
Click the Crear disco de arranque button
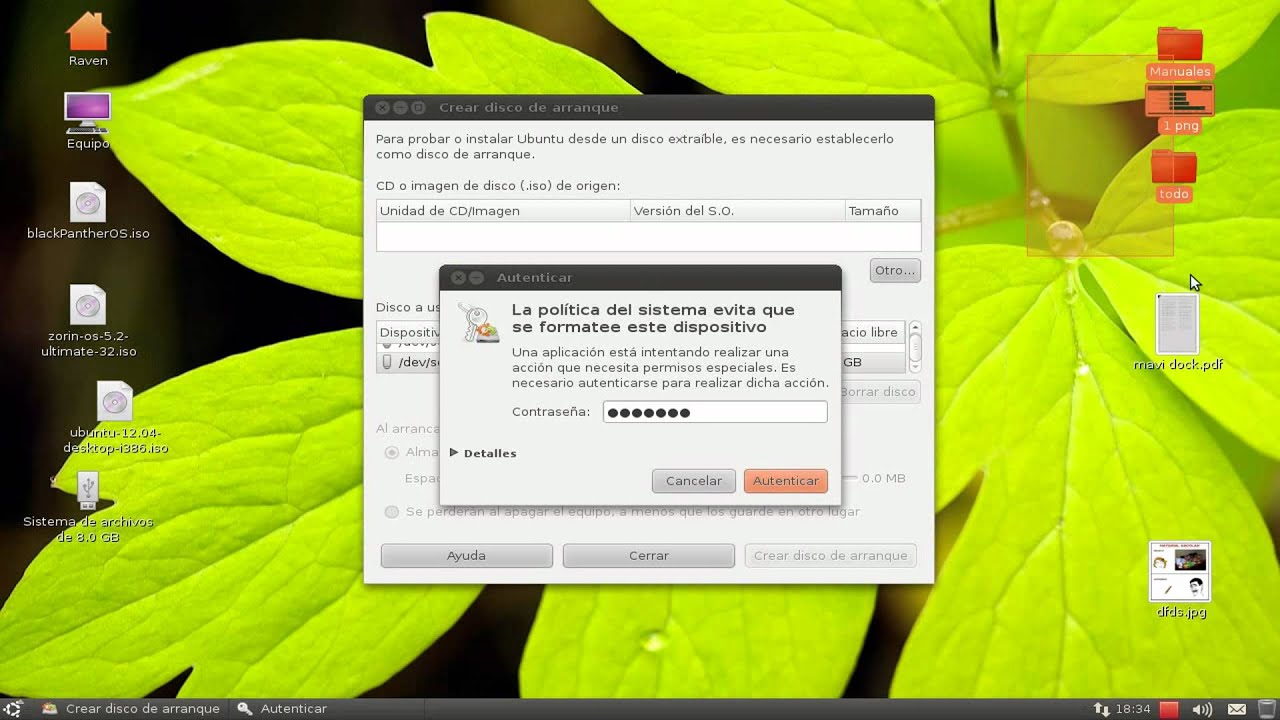tap(831, 556)
